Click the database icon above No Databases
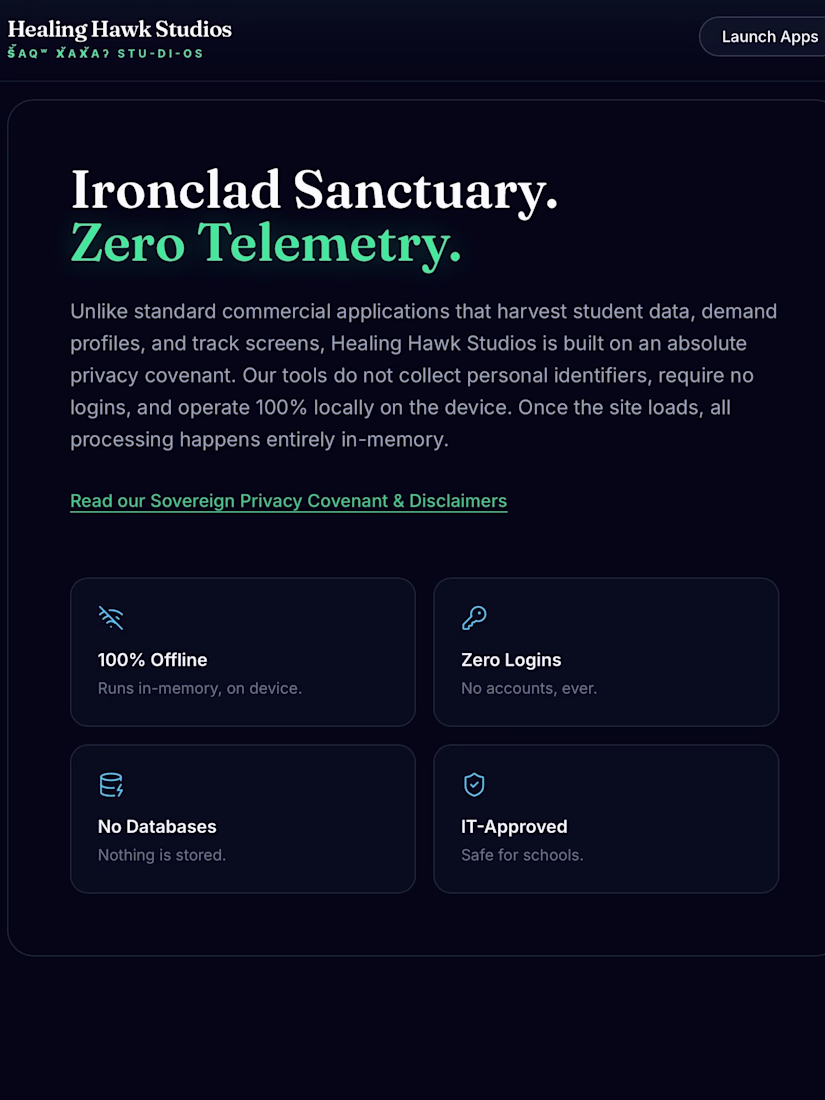Viewport: 825px width, 1100px height. point(111,785)
